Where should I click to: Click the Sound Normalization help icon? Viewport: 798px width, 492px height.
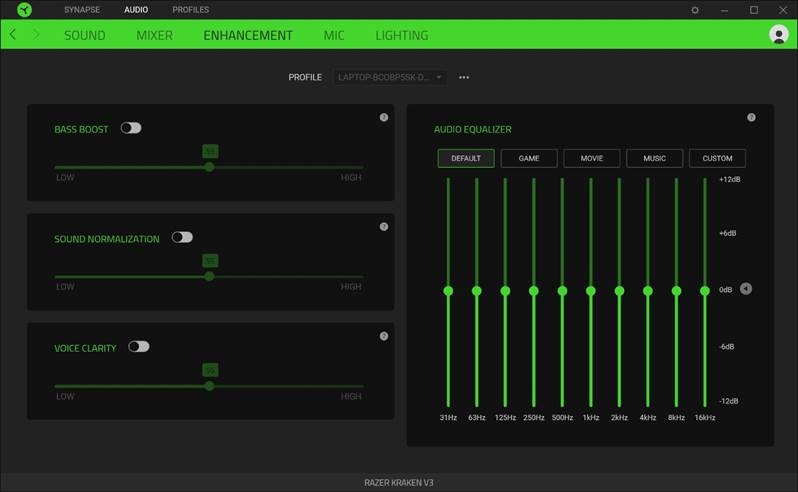click(x=384, y=227)
